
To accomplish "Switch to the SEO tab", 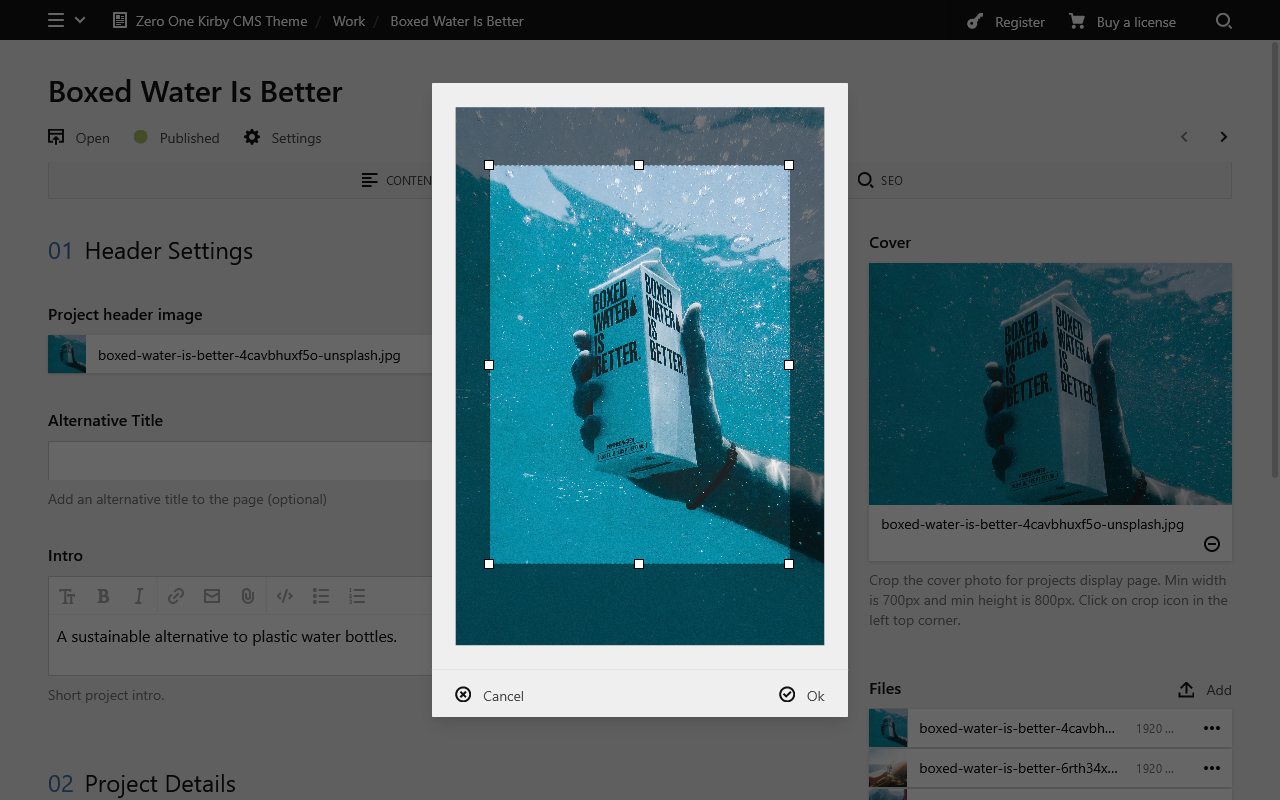I will (880, 180).
